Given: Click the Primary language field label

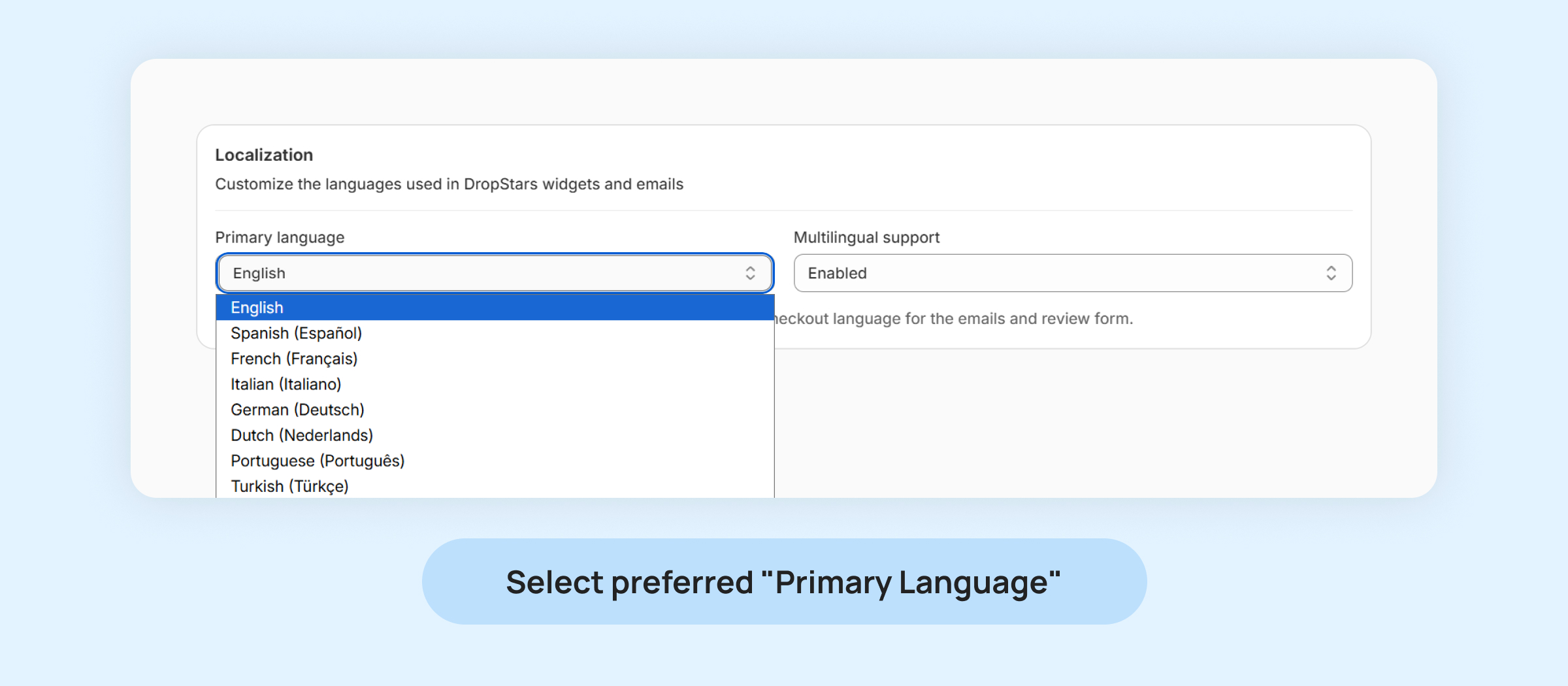Looking at the screenshot, I should 280,237.
